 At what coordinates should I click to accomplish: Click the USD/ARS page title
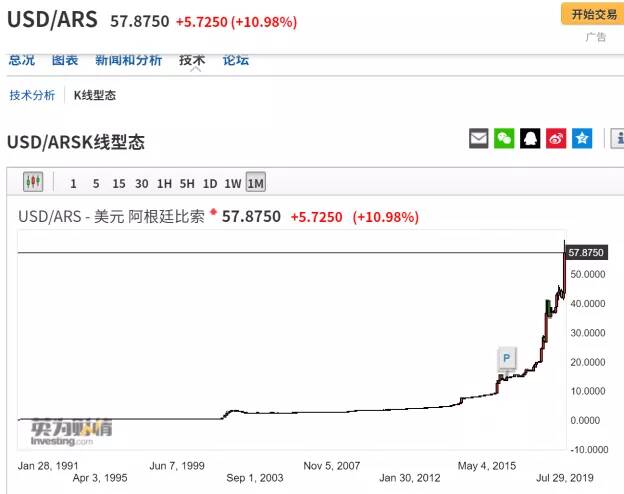click(x=53, y=20)
